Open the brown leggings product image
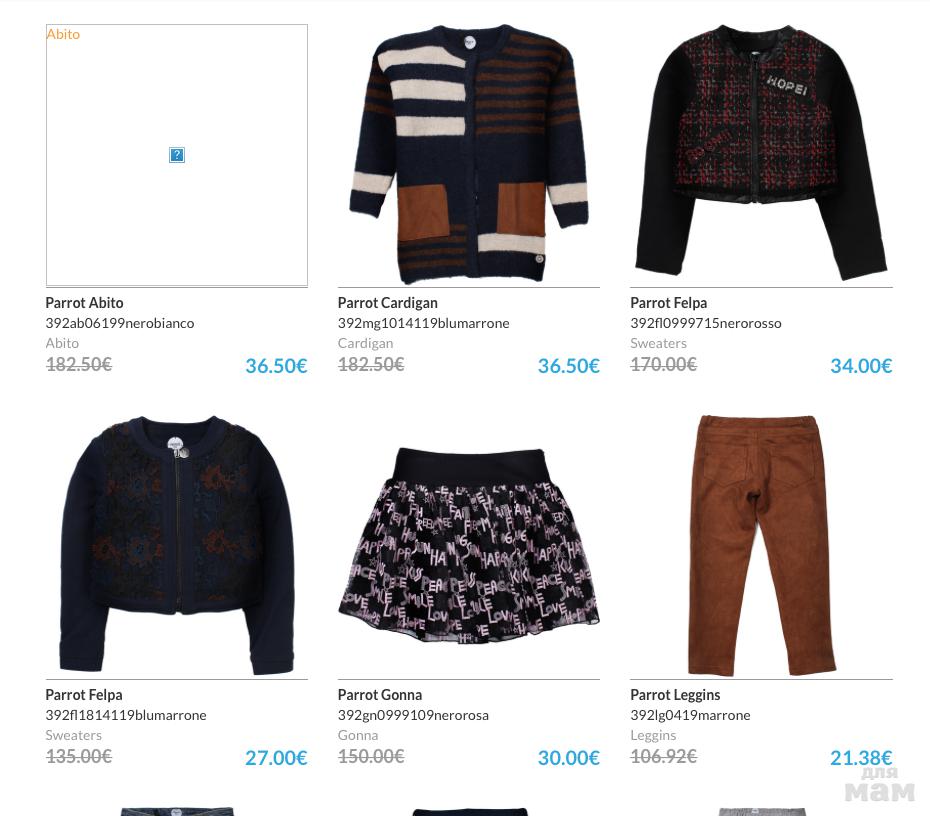Image resolution: width=930 pixels, height=816 pixels. pyautogui.click(x=762, y=546)
